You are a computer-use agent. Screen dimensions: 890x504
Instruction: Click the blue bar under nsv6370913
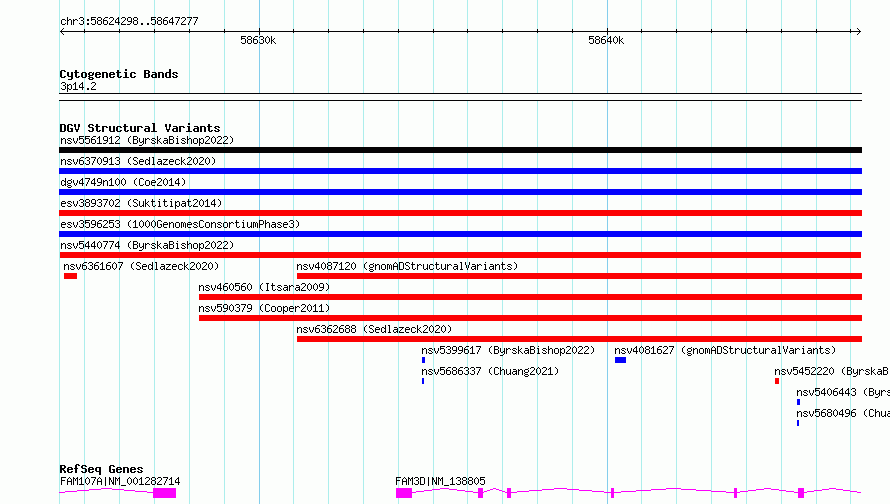[460, 171]
